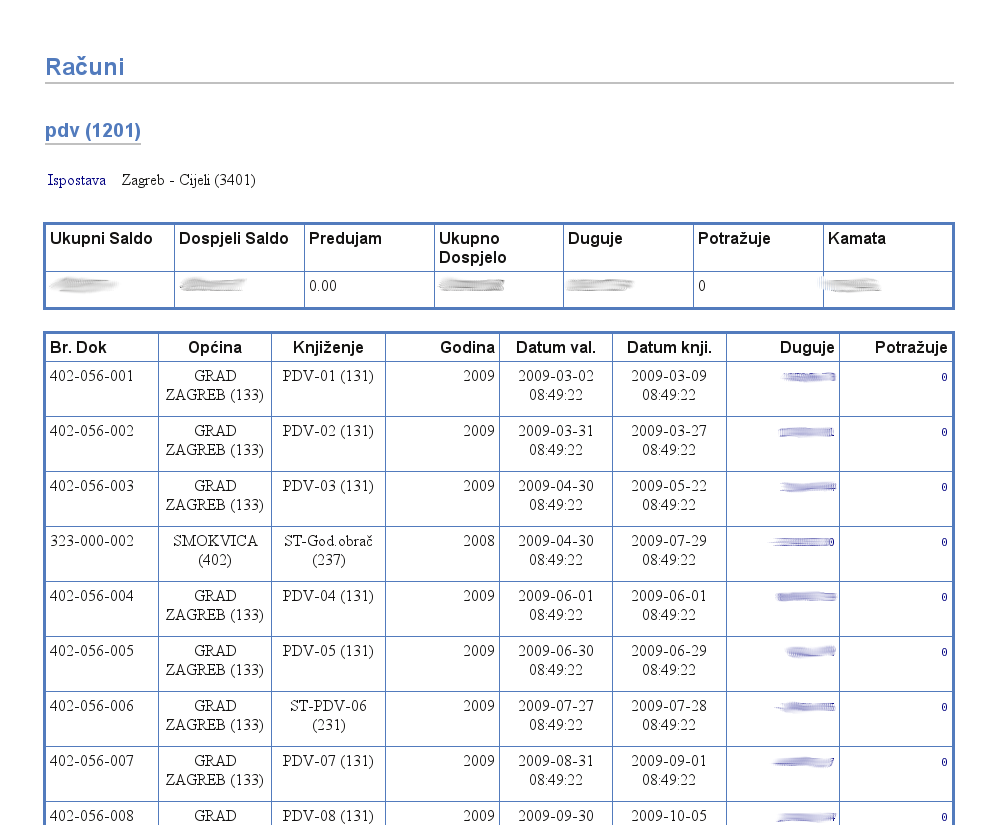This screenshot has width=1001, height=825.
Task: Click the Općina column header
Action: 215,348
